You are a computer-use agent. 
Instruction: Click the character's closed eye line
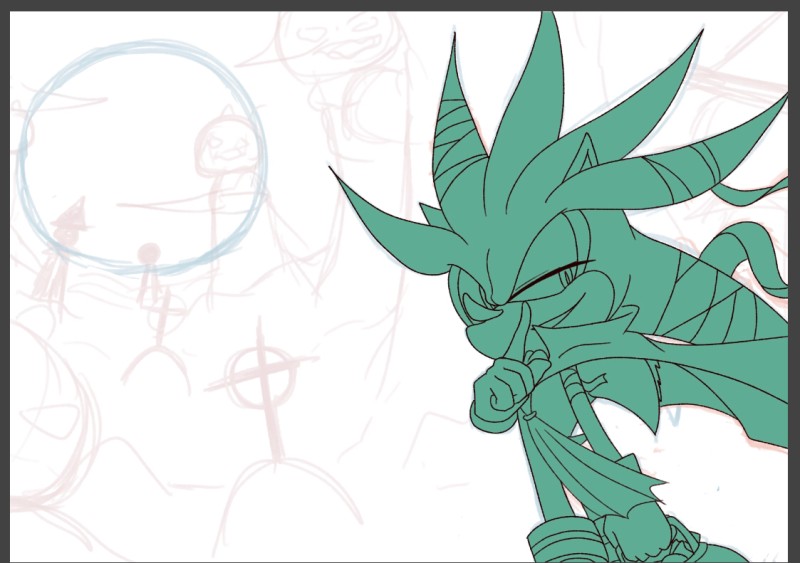point(551,279)
